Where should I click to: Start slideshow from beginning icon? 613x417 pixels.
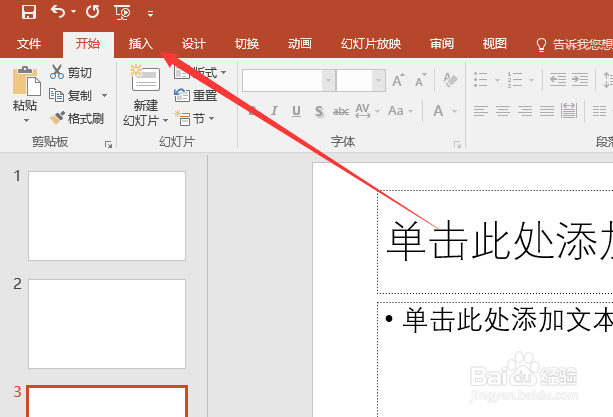point(122,13)
